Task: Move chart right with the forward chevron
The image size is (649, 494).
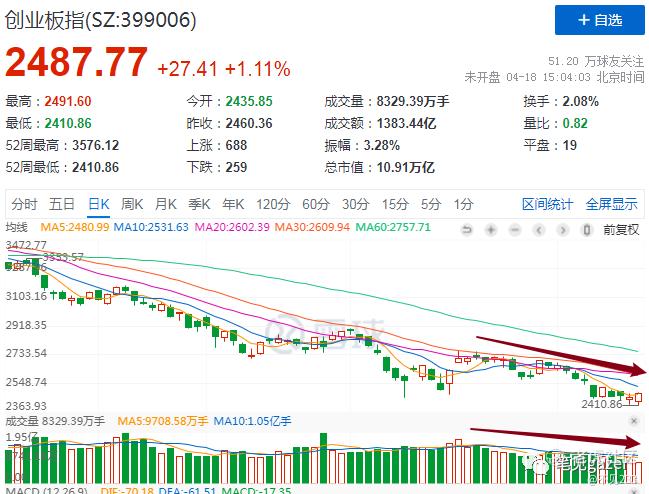Action: point(563,230)
